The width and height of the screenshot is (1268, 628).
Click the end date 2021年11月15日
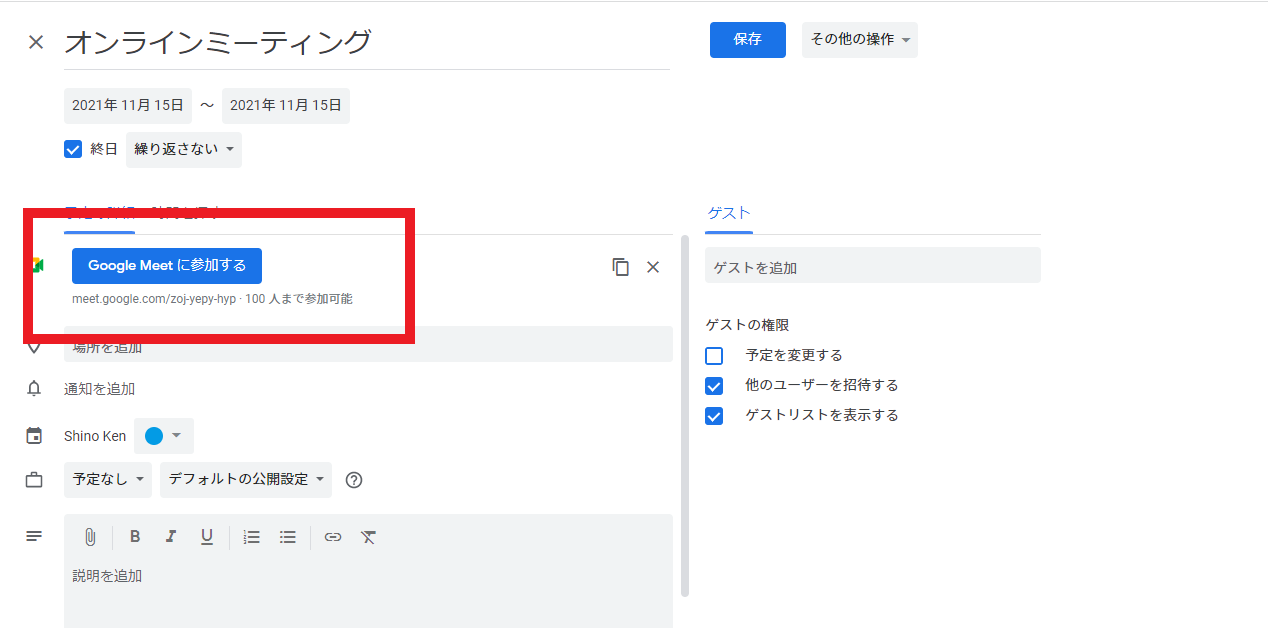coord(286,105)
